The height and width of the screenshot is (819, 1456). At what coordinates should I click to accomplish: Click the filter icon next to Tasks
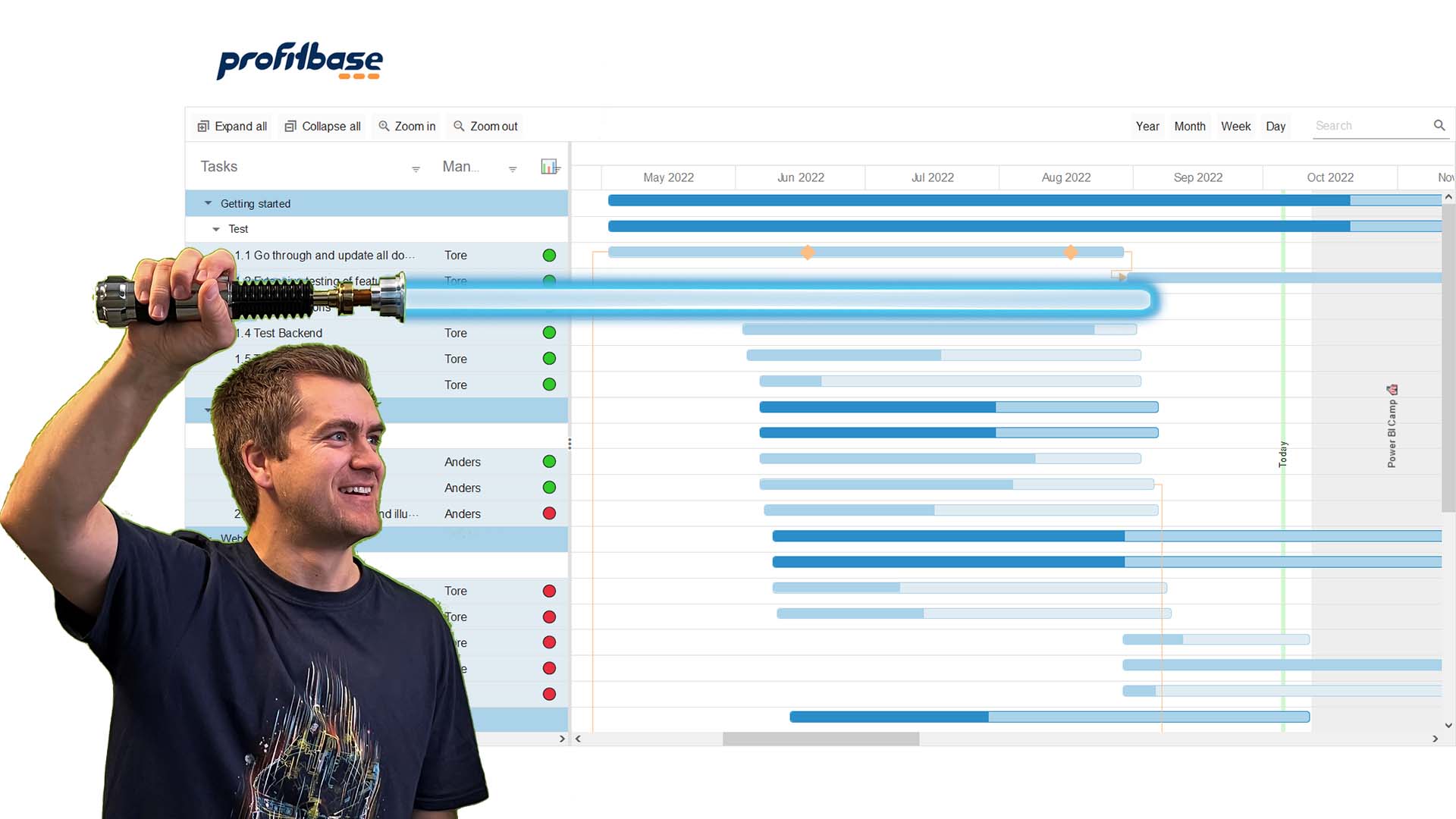click(415, 167)
